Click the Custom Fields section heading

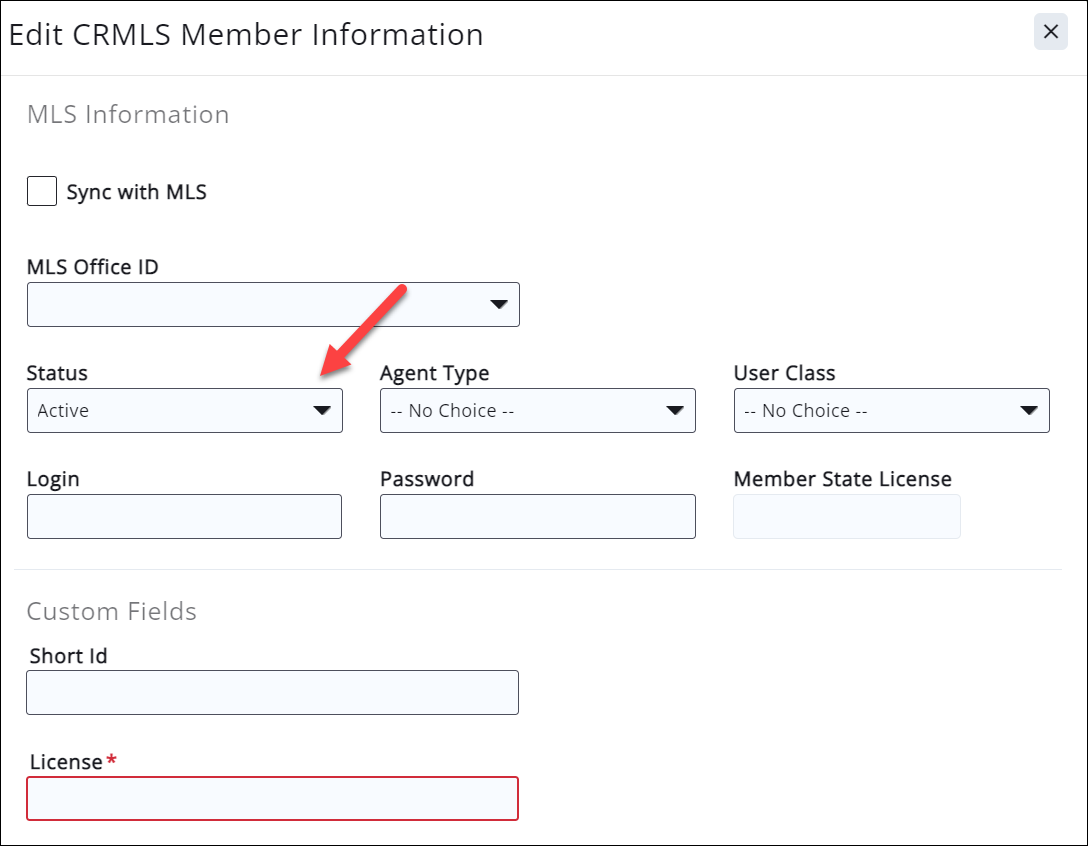[x=112, y=611]
